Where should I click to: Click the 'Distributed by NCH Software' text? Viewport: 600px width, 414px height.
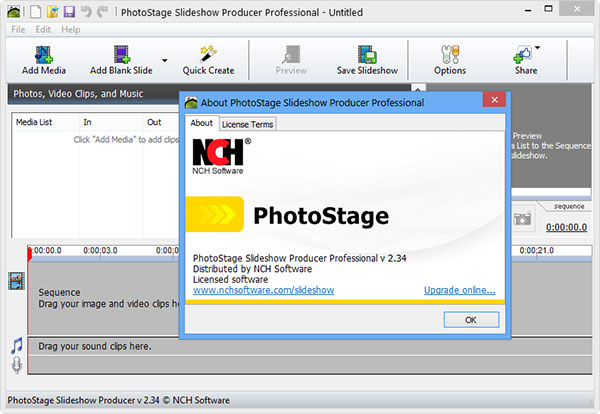click(x=253, y=269)
